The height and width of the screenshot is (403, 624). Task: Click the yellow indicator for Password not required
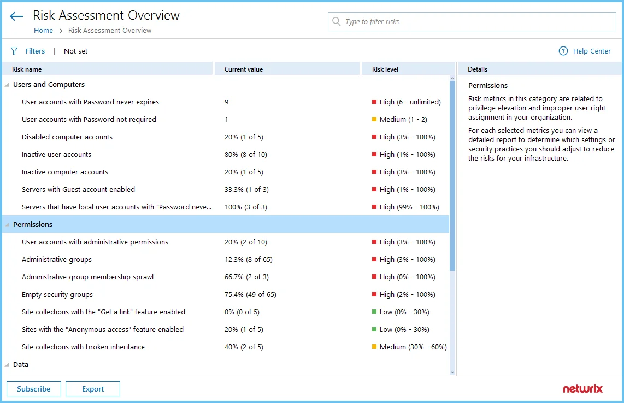[x=374, y=119]
